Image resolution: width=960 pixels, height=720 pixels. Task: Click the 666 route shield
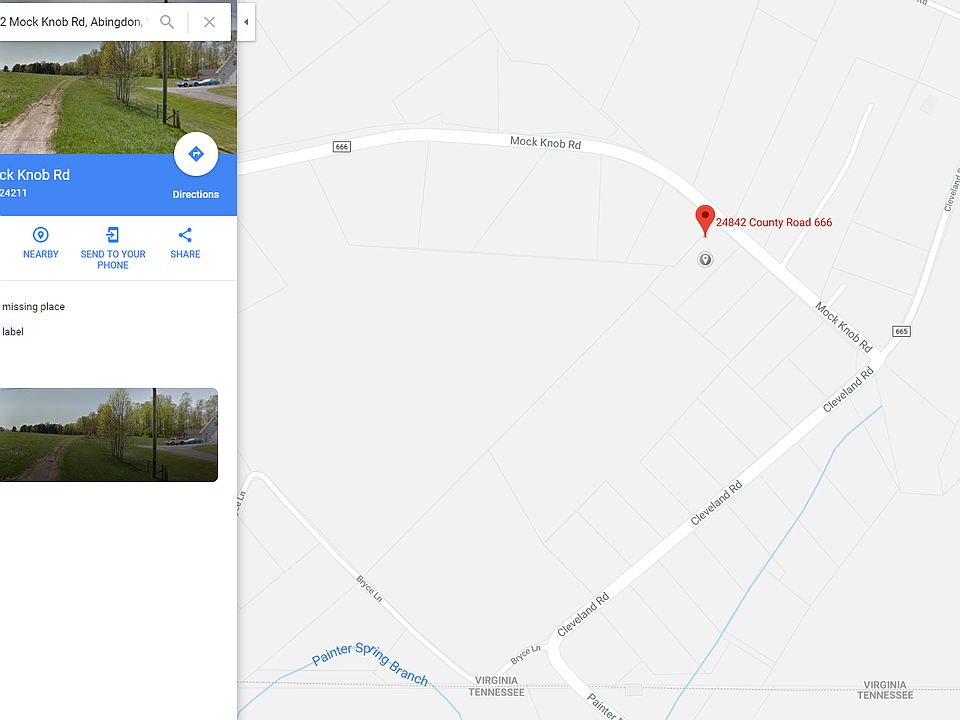342,146
